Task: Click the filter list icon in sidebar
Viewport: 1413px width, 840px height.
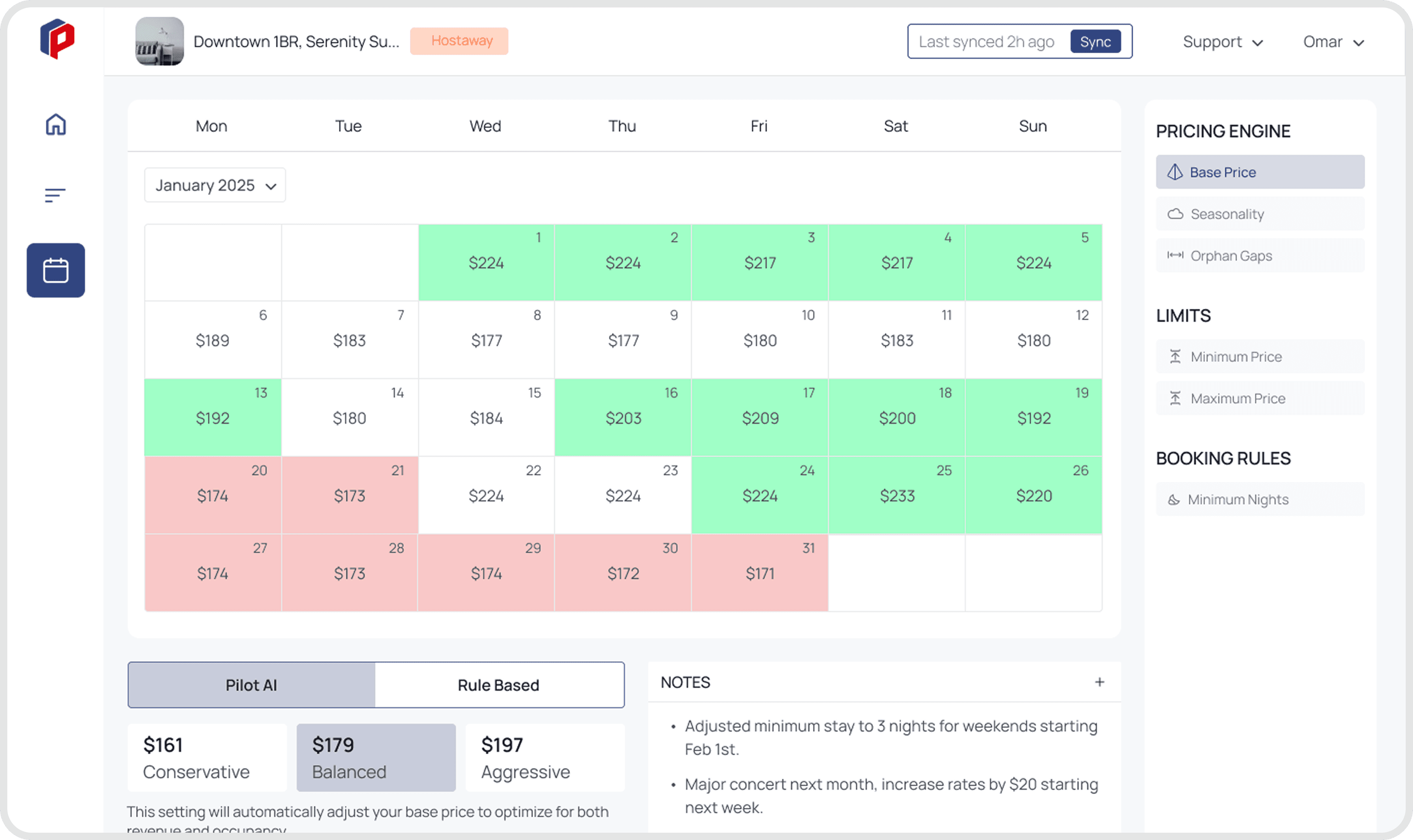Action: [55, 195]
